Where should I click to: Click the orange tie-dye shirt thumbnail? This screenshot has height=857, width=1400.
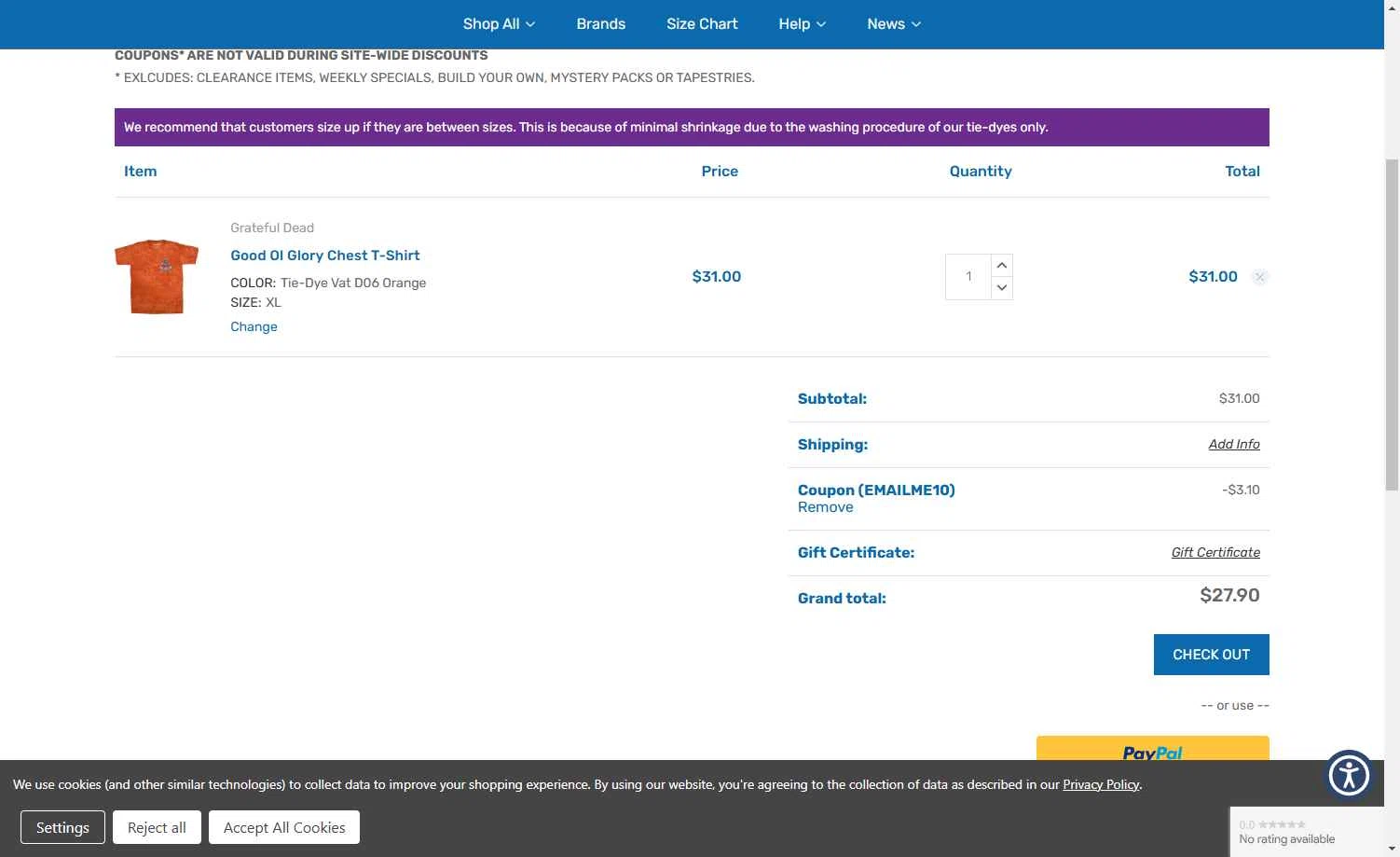tap(157, 277)
